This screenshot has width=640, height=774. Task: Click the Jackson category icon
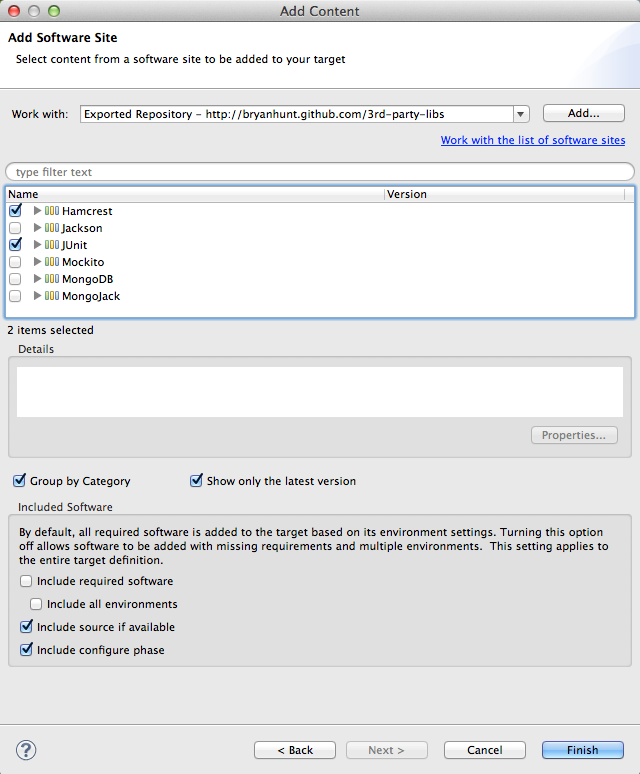click(x=52, y=228)
